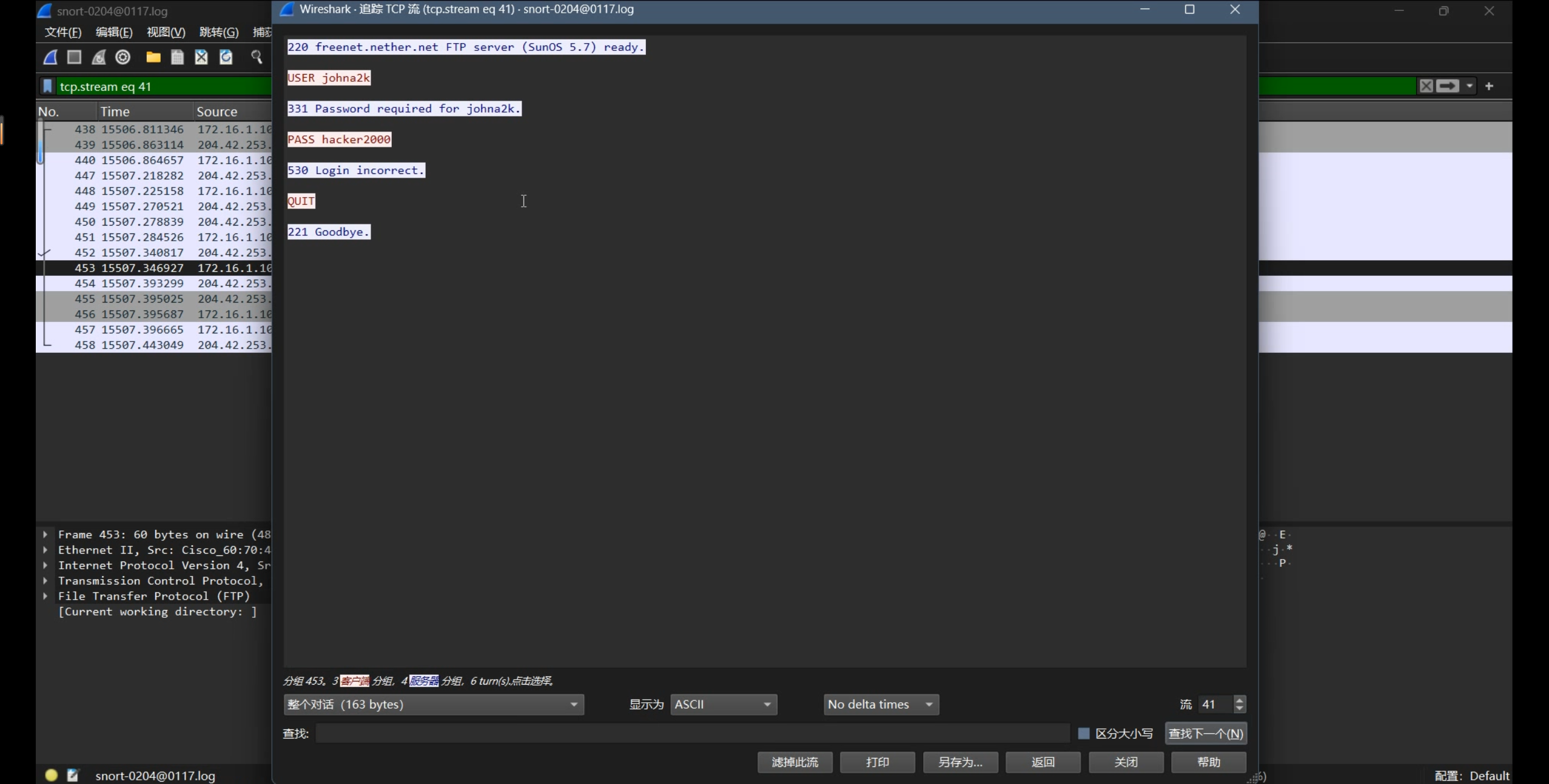Toggle the 区分大小写 case-sensitive checkbox

pos(1084,734)
